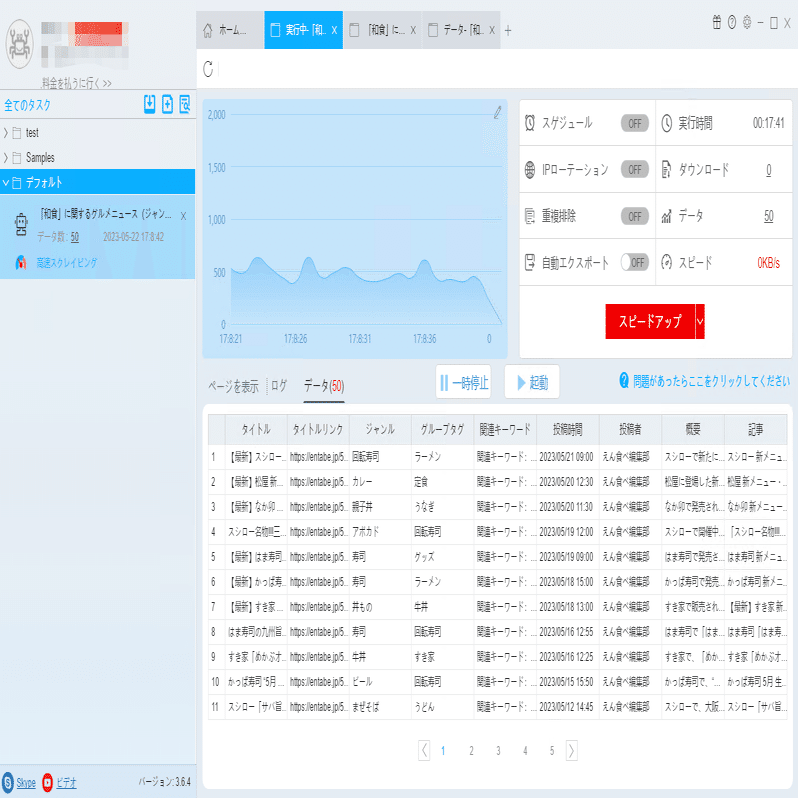
Task: Click the robot icon of the 和食 task
Action: click(21, 224)
